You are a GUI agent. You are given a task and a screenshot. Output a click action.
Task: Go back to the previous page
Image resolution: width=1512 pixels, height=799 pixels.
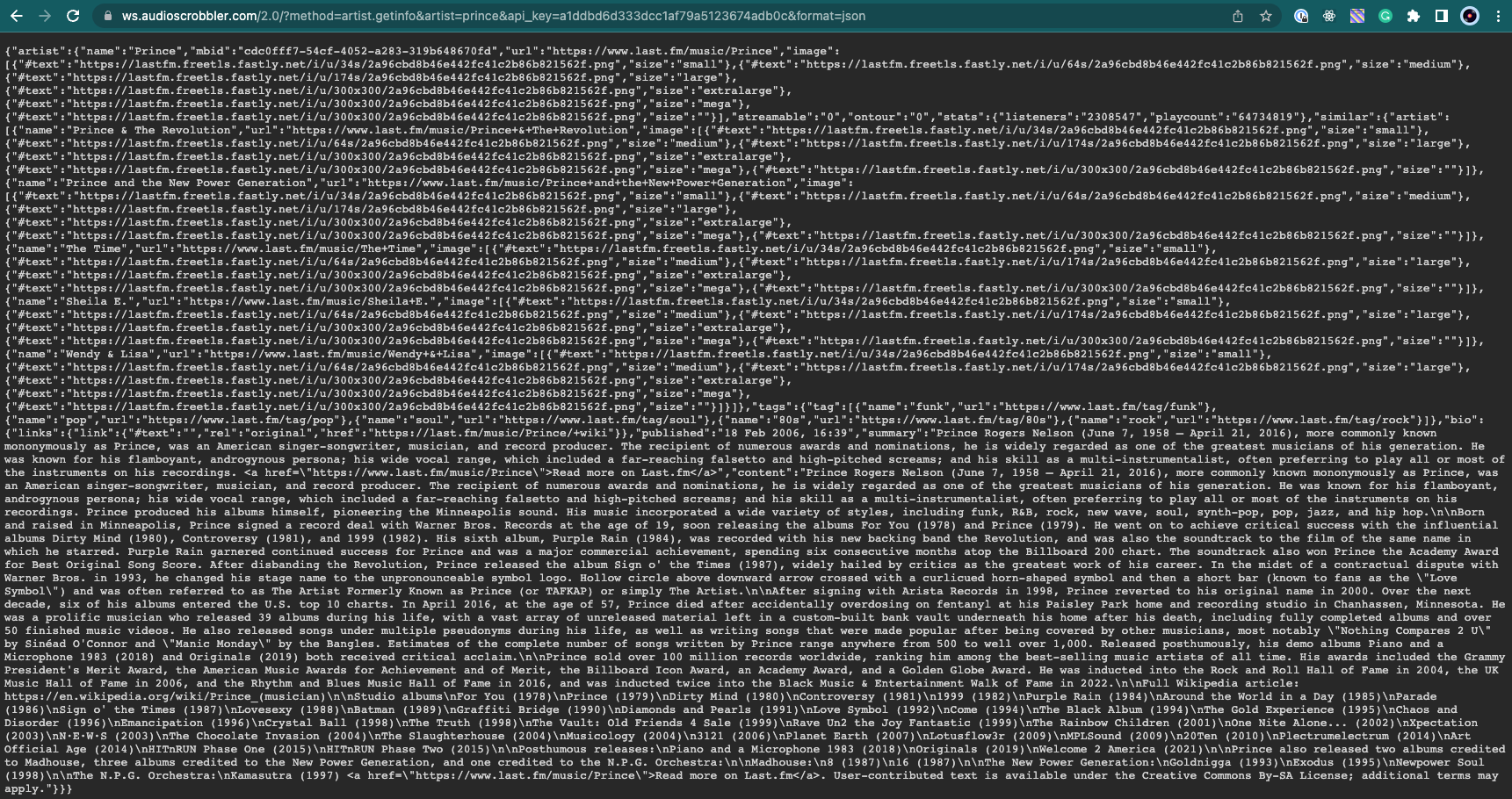[16, 16]
